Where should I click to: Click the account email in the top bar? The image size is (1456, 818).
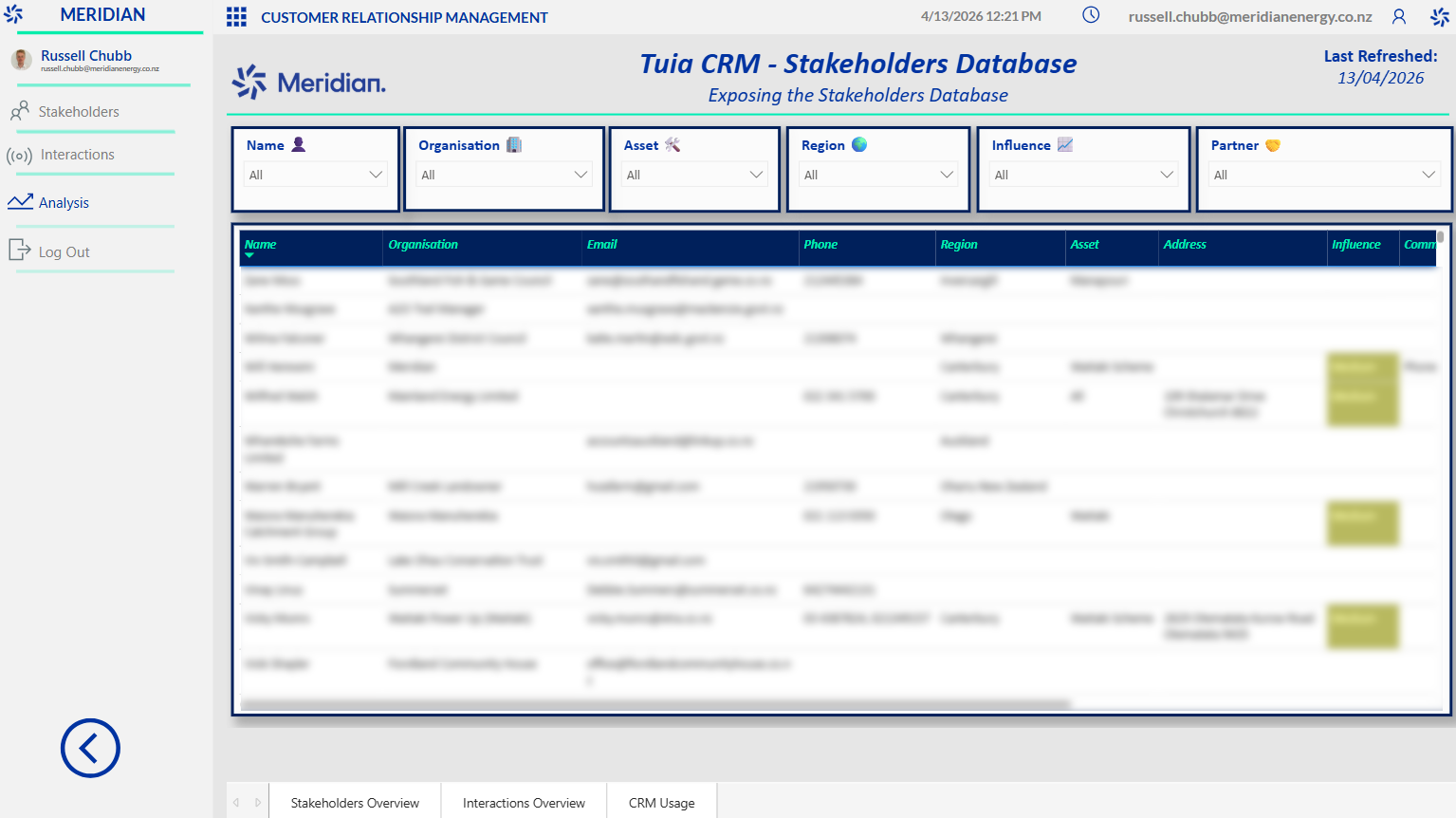coord(1250,16)
